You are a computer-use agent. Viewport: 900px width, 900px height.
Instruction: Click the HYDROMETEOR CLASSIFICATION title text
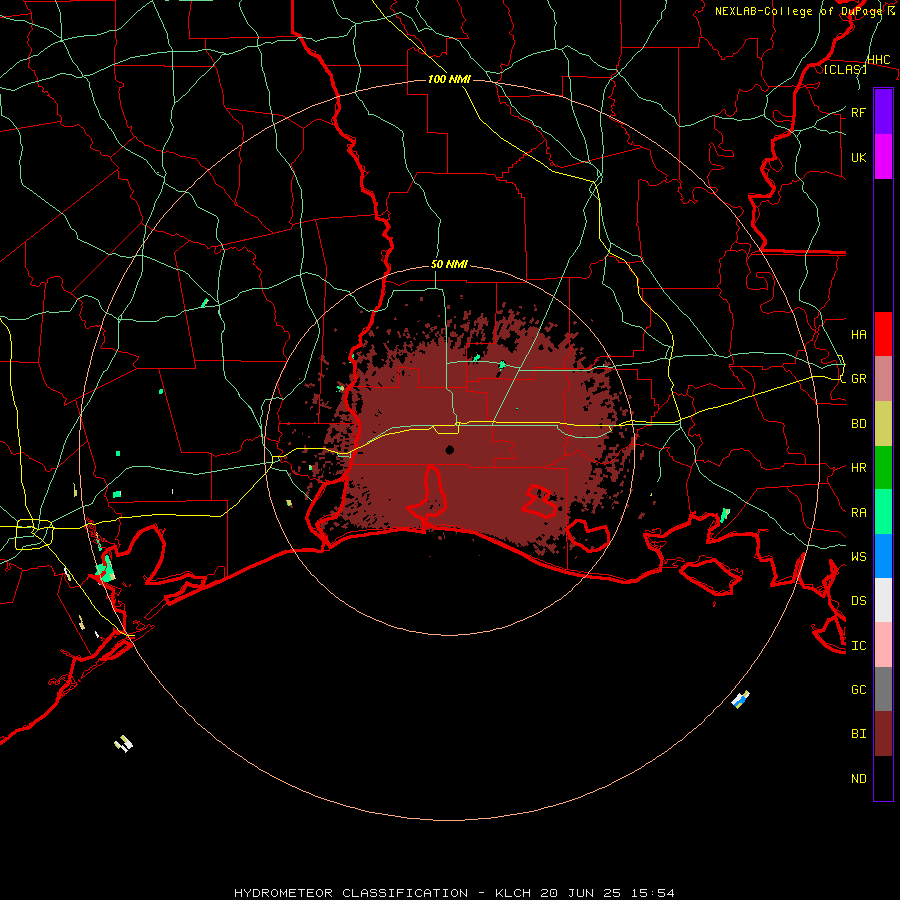(351, 893)
